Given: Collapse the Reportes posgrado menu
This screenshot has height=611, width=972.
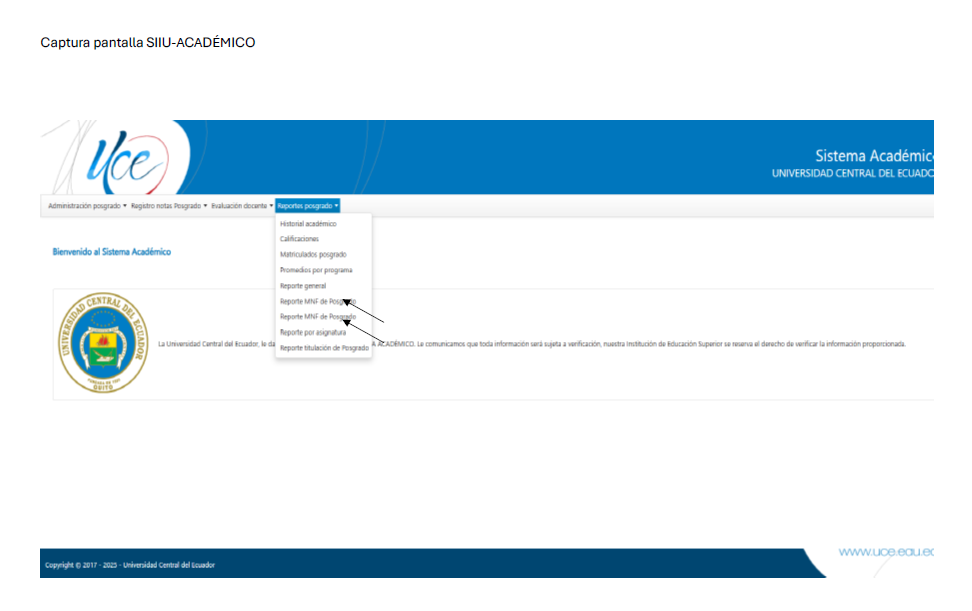Looking at the screenshot, I should 308,206.
